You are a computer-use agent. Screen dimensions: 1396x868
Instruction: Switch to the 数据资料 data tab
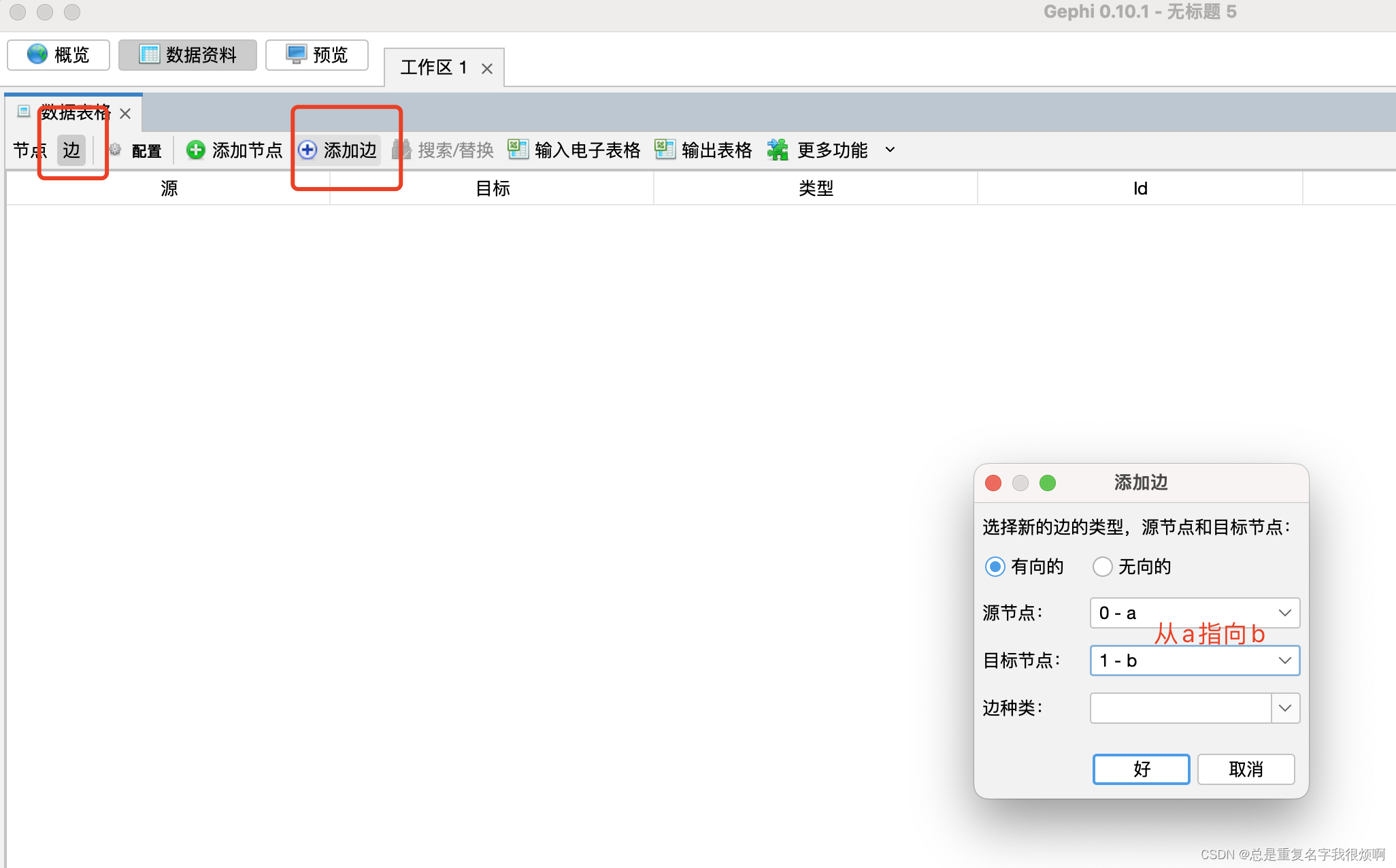click(x=188, y=54)
